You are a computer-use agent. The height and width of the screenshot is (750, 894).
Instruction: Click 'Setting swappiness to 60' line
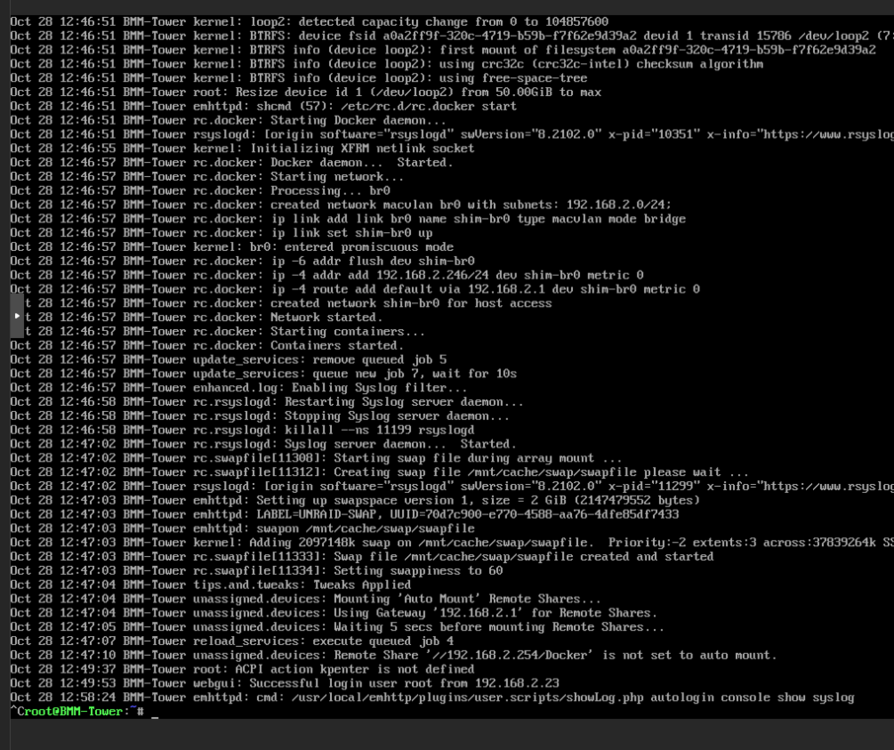pos(257,570)
